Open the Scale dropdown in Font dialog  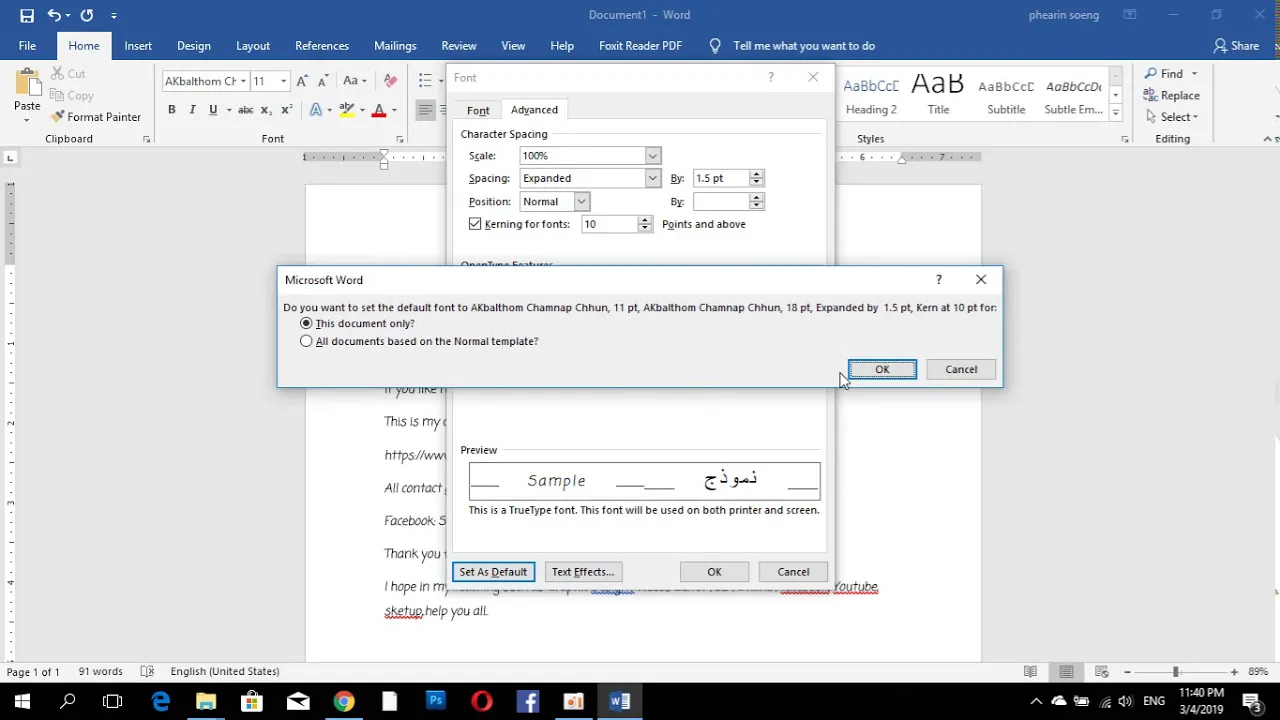[x=652, y=156]
